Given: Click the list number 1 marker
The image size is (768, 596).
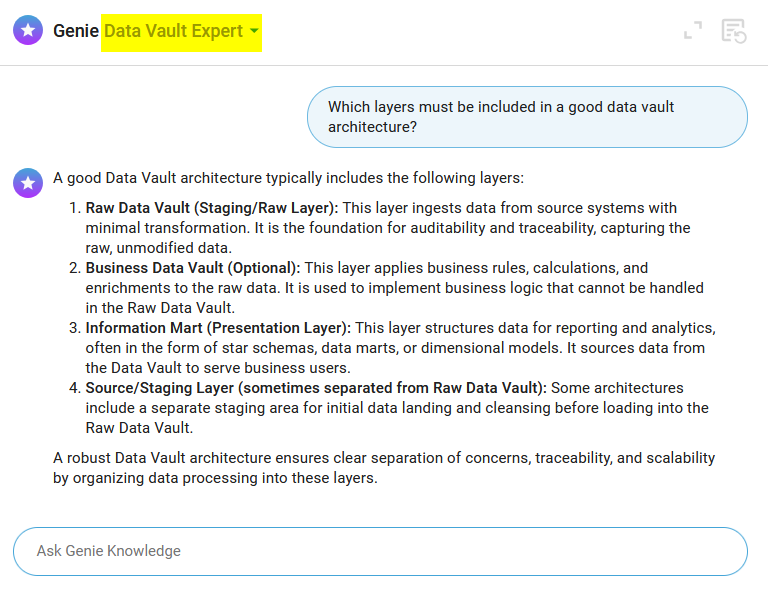Looking at the screenshot, I should pos(74,208).
